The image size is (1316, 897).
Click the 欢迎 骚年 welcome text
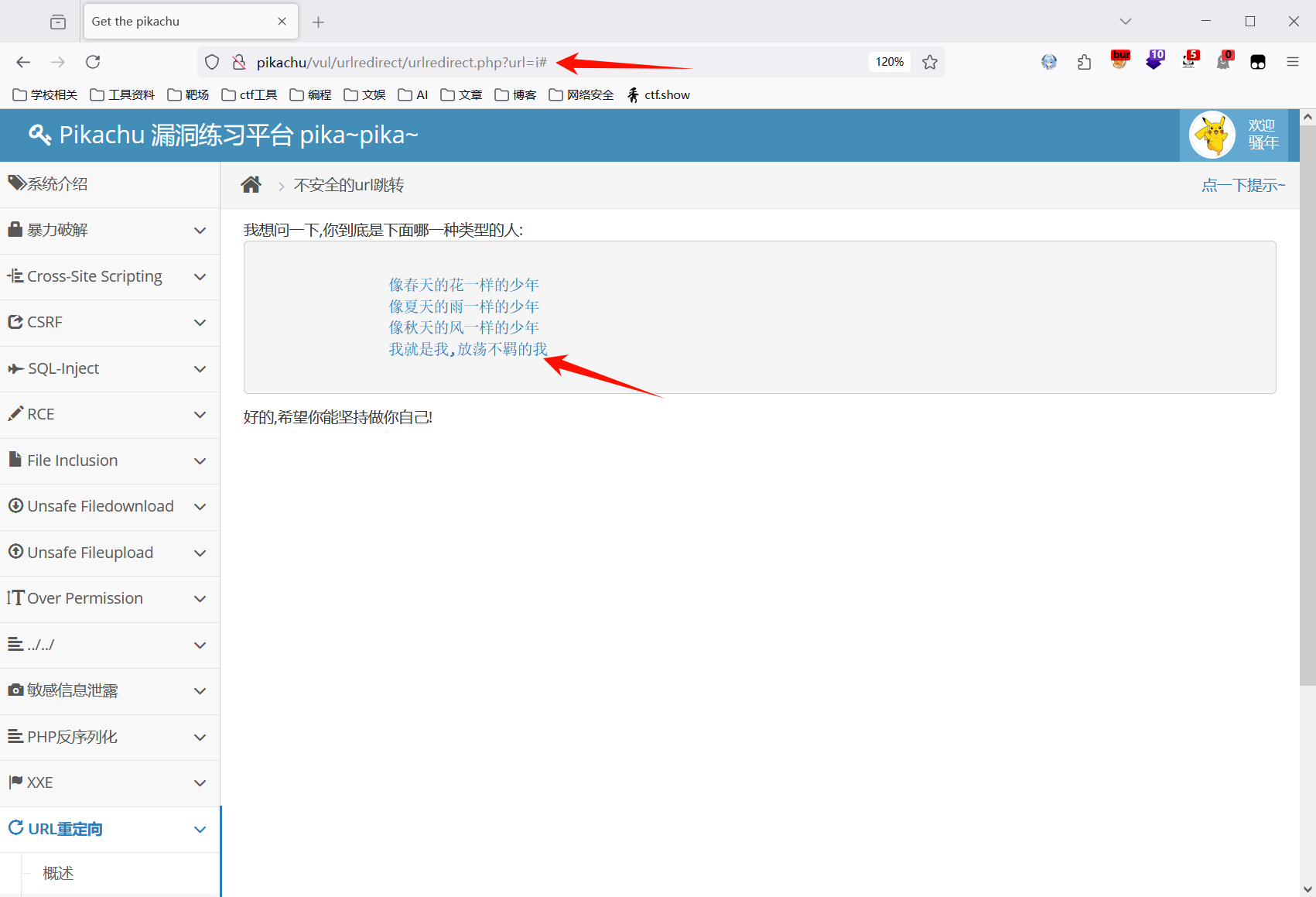(x=1263, y=135)
